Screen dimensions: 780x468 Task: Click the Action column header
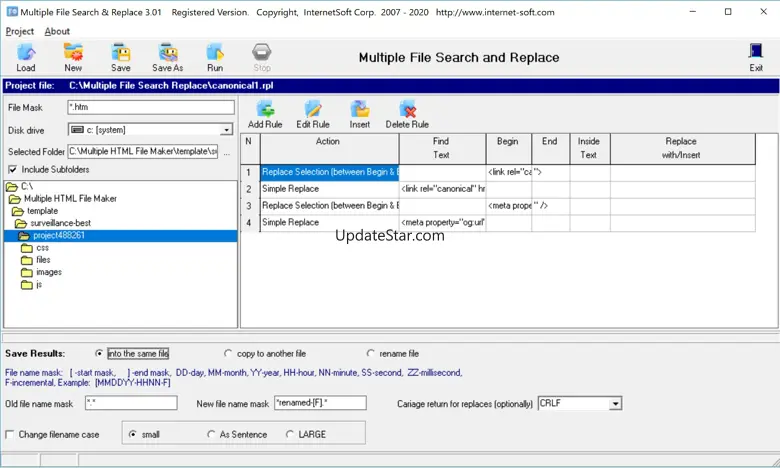click(329, 149)
